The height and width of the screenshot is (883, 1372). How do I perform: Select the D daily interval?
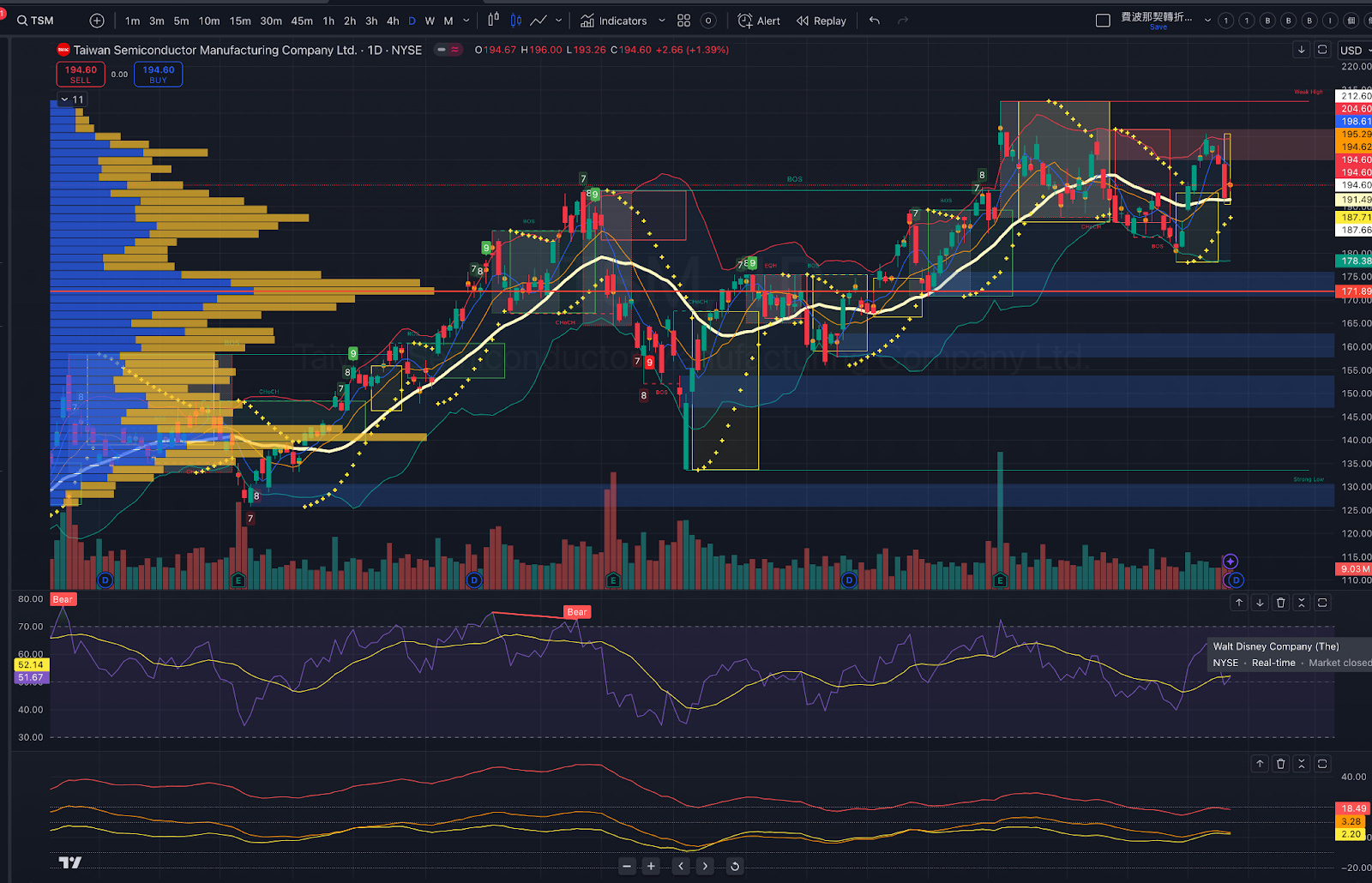pyautogui.click(x=412, y=21)
